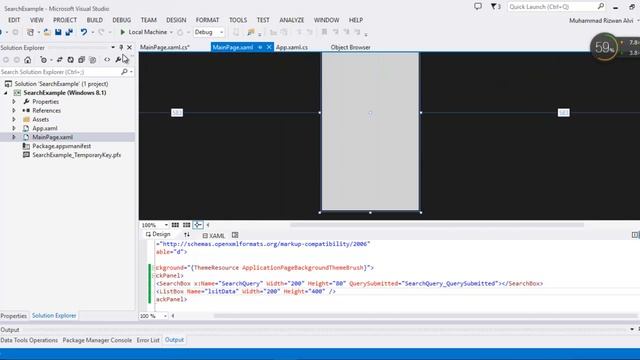The width and height of the screenshot is (640, 360).
Task: Click the Refresh icon in Solution Explorer
Action: tap(71, 60)
